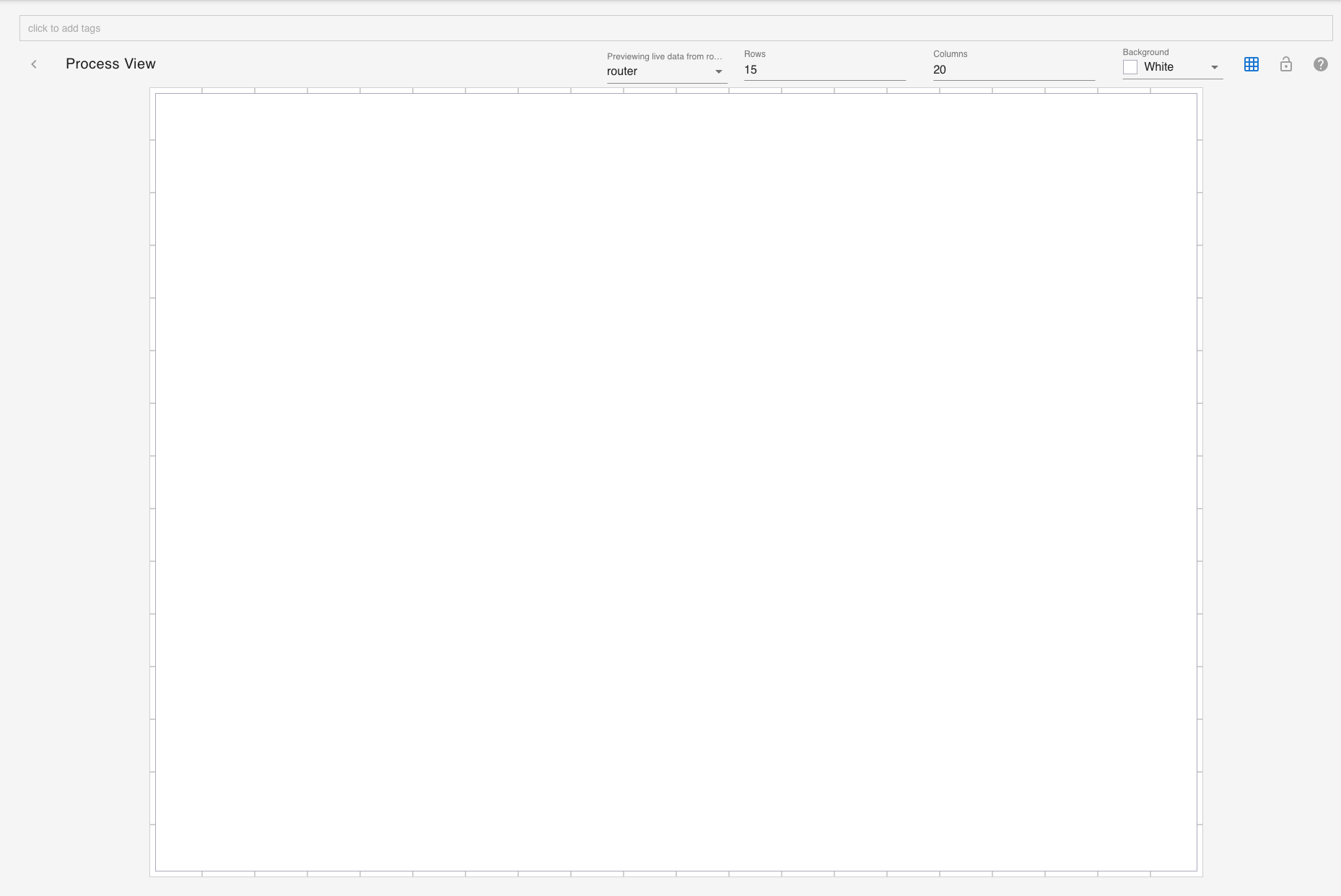
Task: Click the 'click to add tags' field
Action: click(676, 28)
